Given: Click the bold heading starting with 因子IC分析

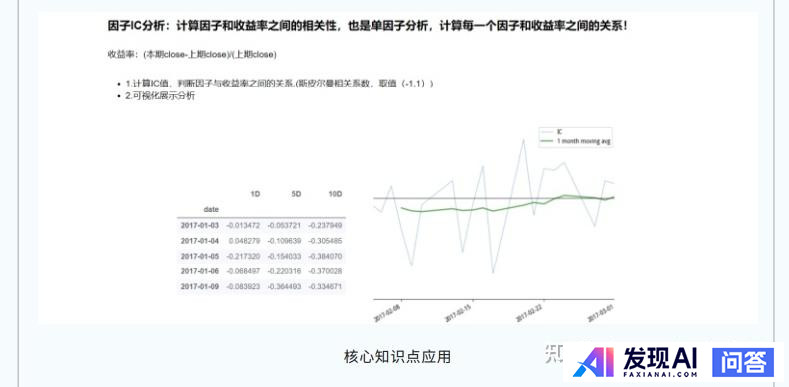Looking at the screenshot, I should click(368, 26).
